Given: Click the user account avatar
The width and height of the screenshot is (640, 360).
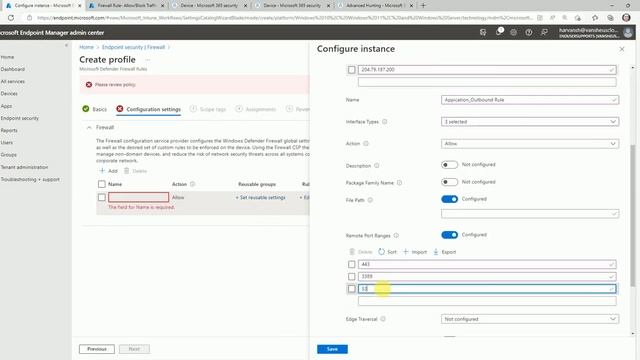Looking at the screenshot, I should (628, 32).
